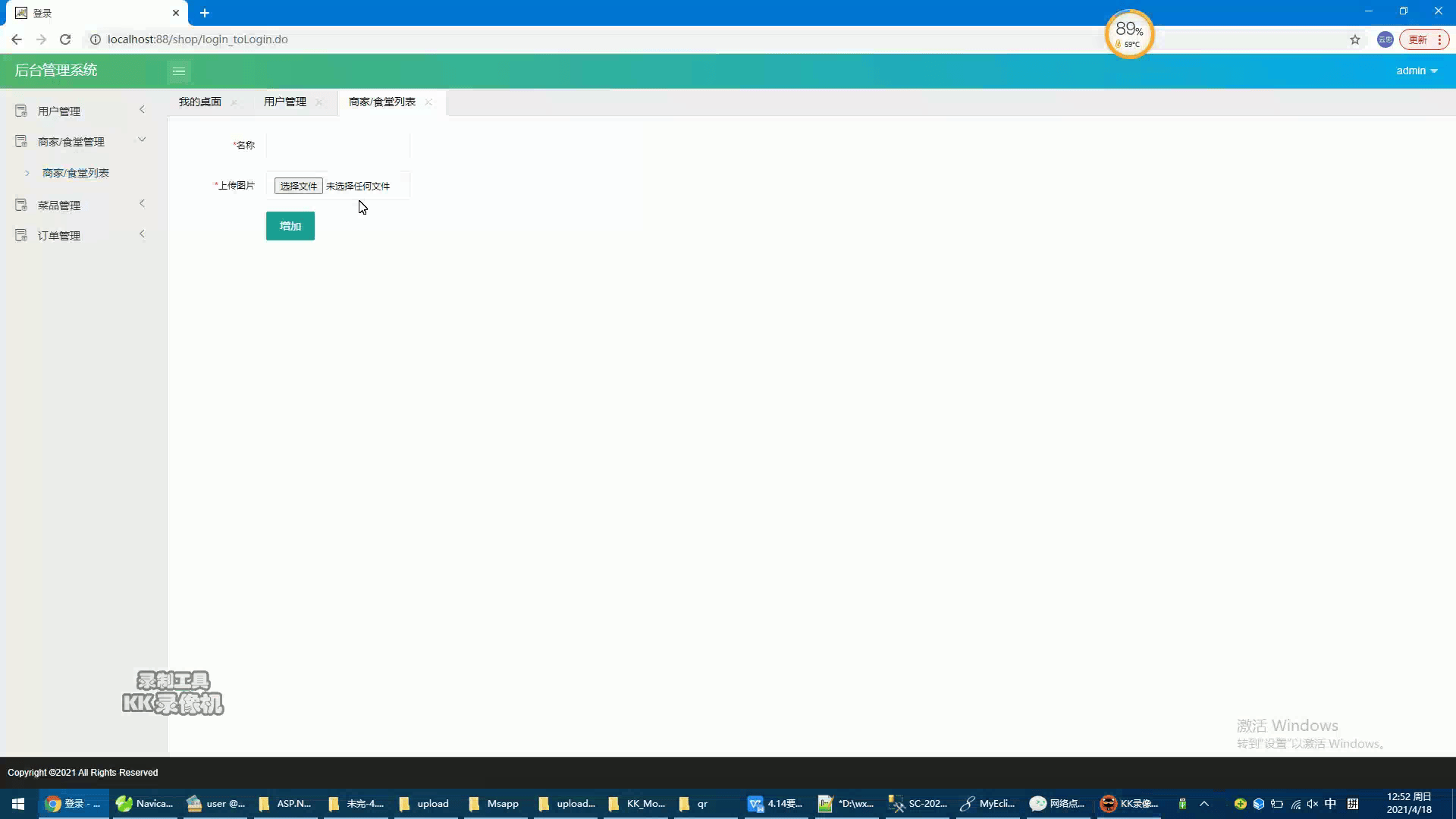Click the green 增加 submit button

pyautogui.click(x=290, y=226)
